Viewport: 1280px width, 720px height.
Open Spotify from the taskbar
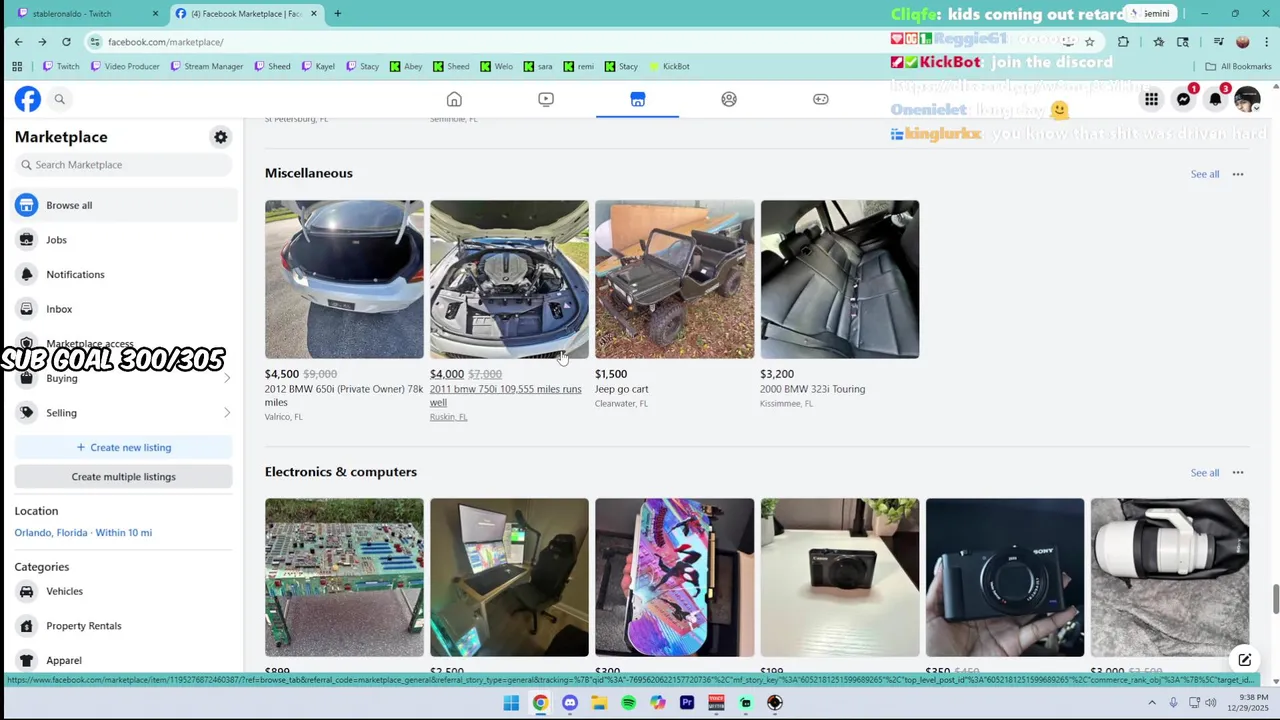pos(628,703)
